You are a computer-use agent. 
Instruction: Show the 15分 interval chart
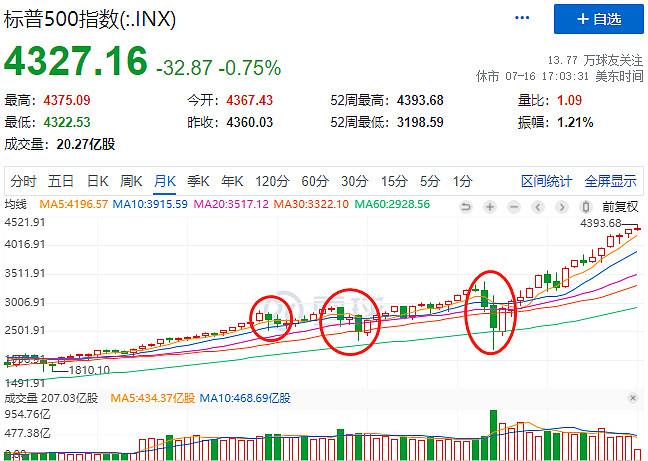click(394, 181)
